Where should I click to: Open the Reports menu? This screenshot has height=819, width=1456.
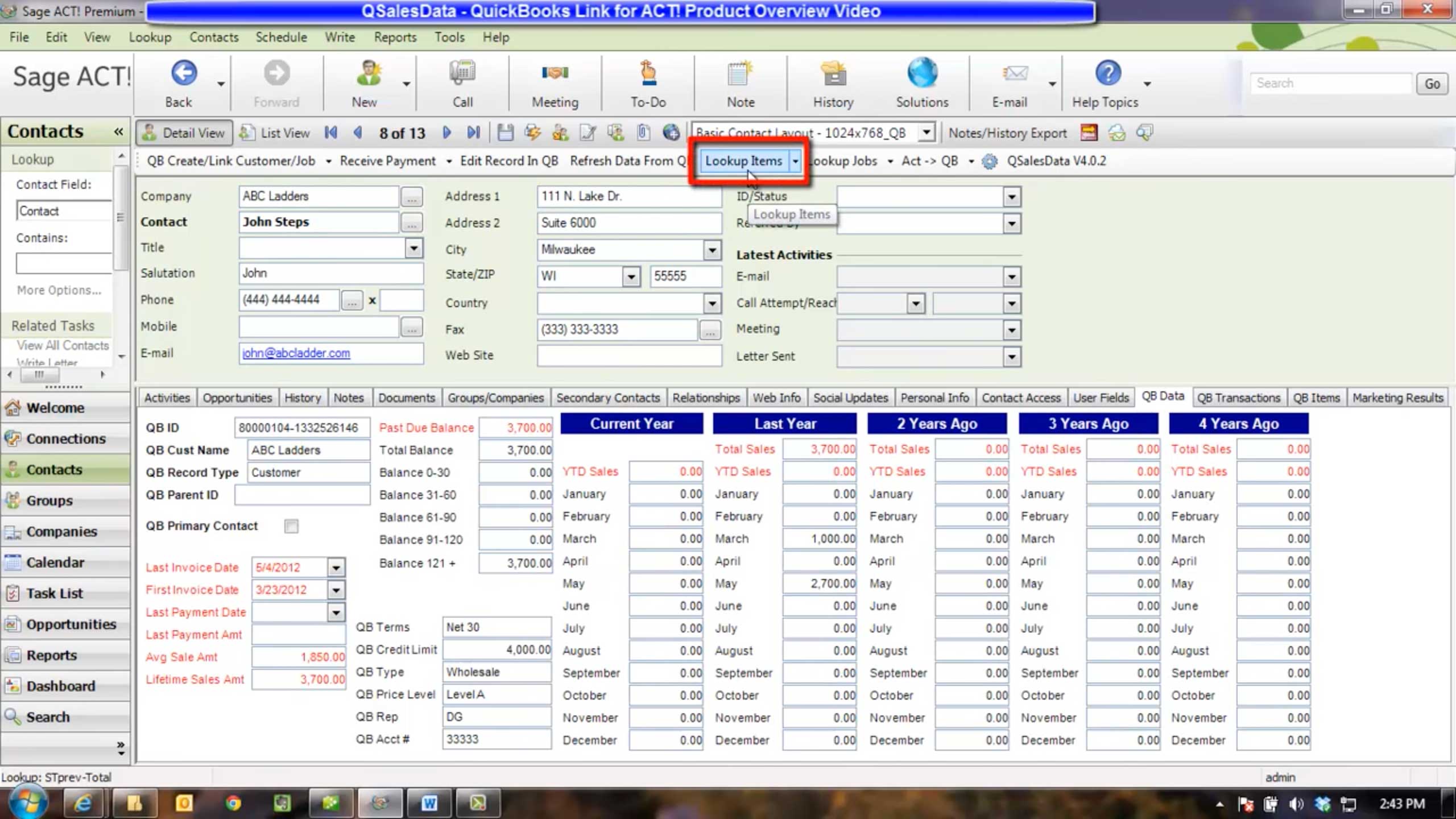tap(395, 38)
